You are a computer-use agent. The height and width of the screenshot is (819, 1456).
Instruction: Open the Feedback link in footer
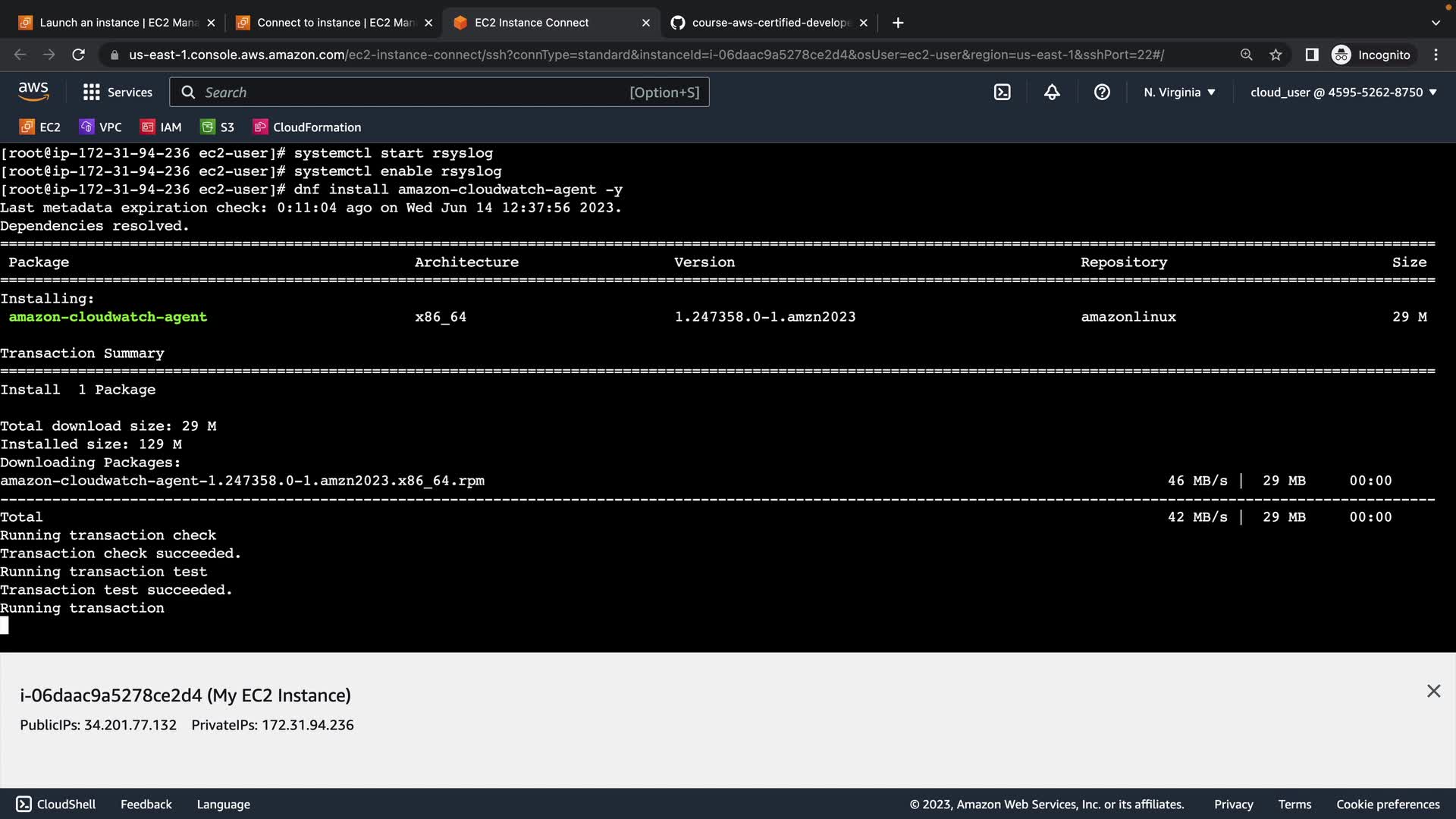coord(146,804)
